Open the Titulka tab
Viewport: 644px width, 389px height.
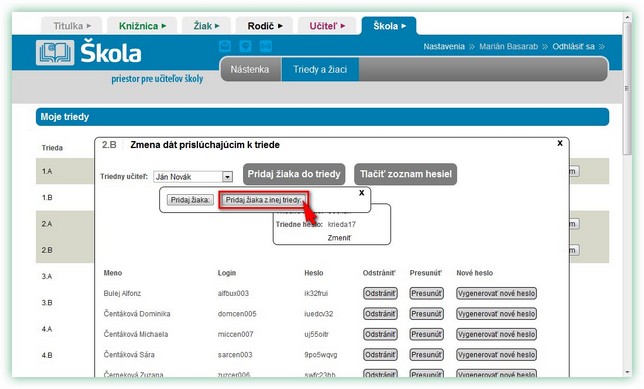point(72,25)
